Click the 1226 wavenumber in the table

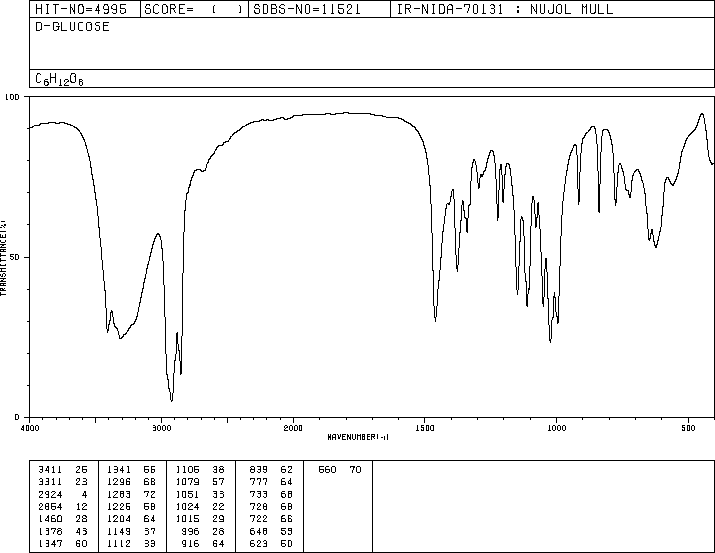[119, 506]
